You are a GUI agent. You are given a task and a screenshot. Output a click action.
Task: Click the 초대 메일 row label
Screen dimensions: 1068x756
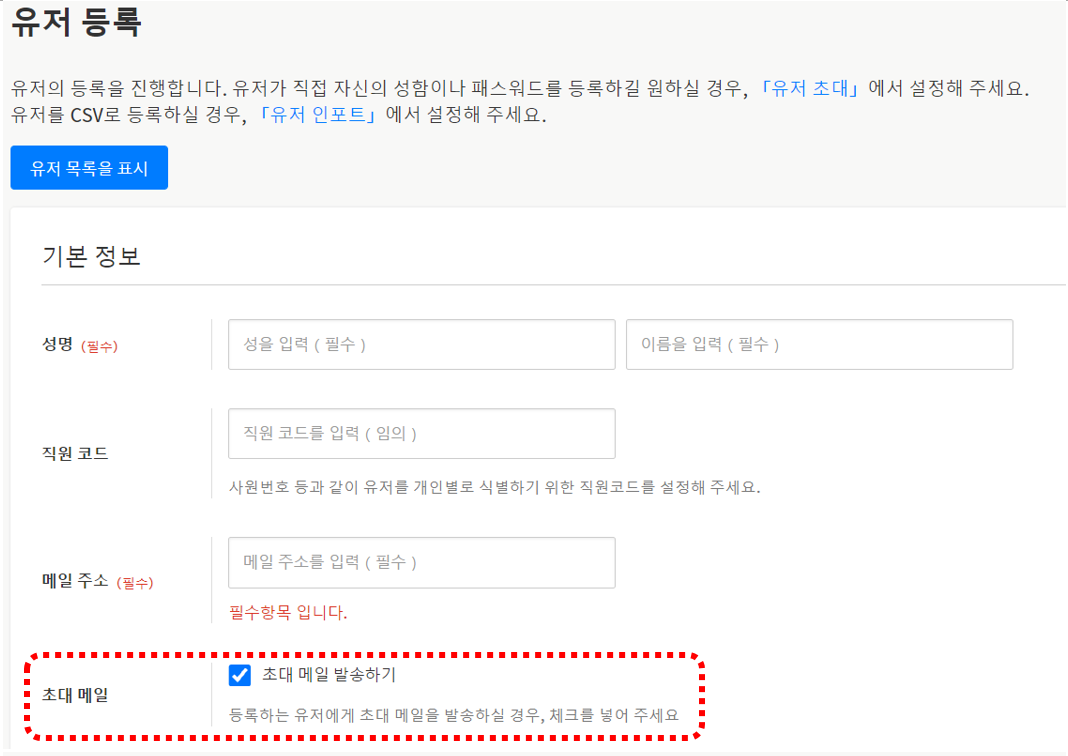75,695
